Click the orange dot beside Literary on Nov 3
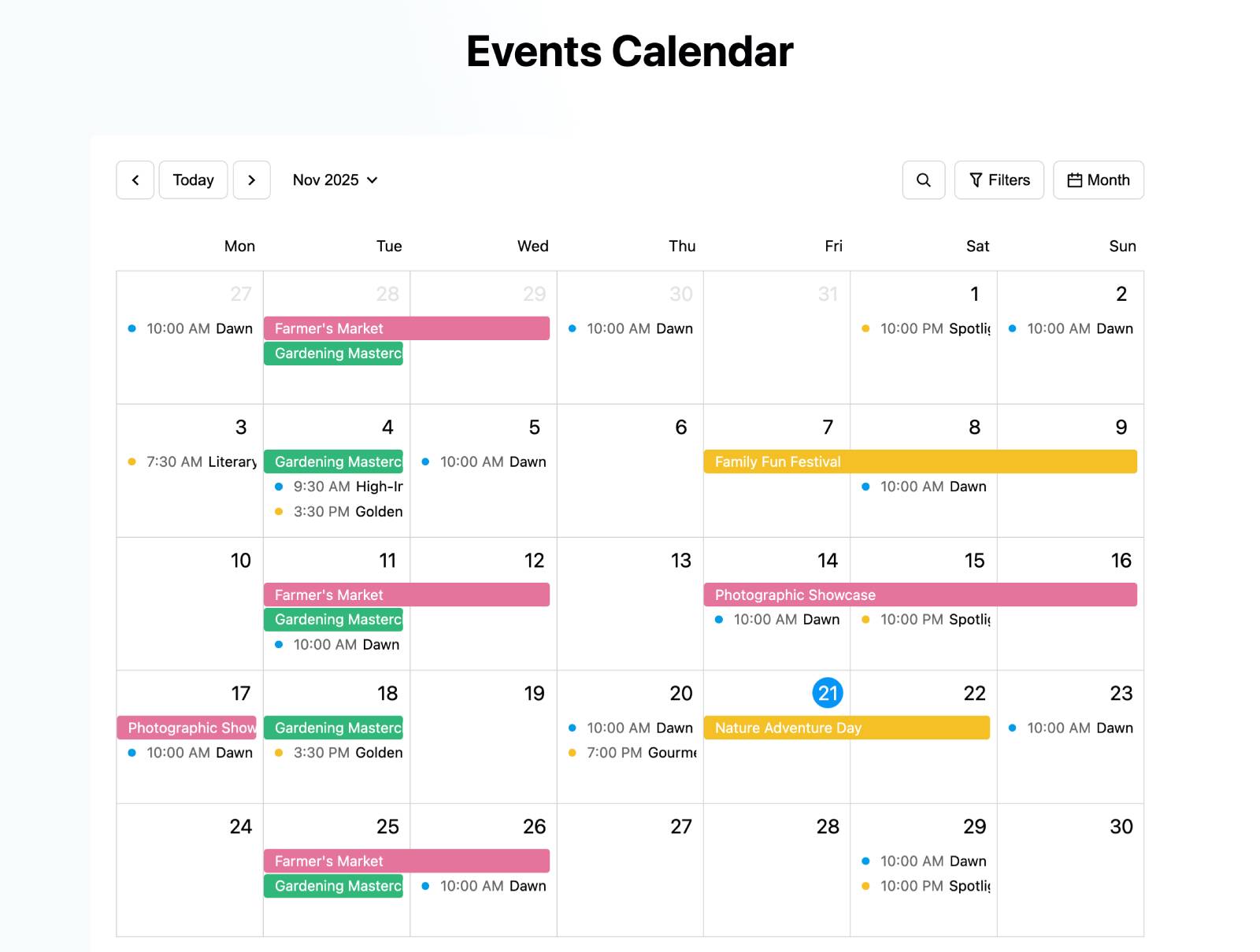1260x952 pixels. pos(131,462)
